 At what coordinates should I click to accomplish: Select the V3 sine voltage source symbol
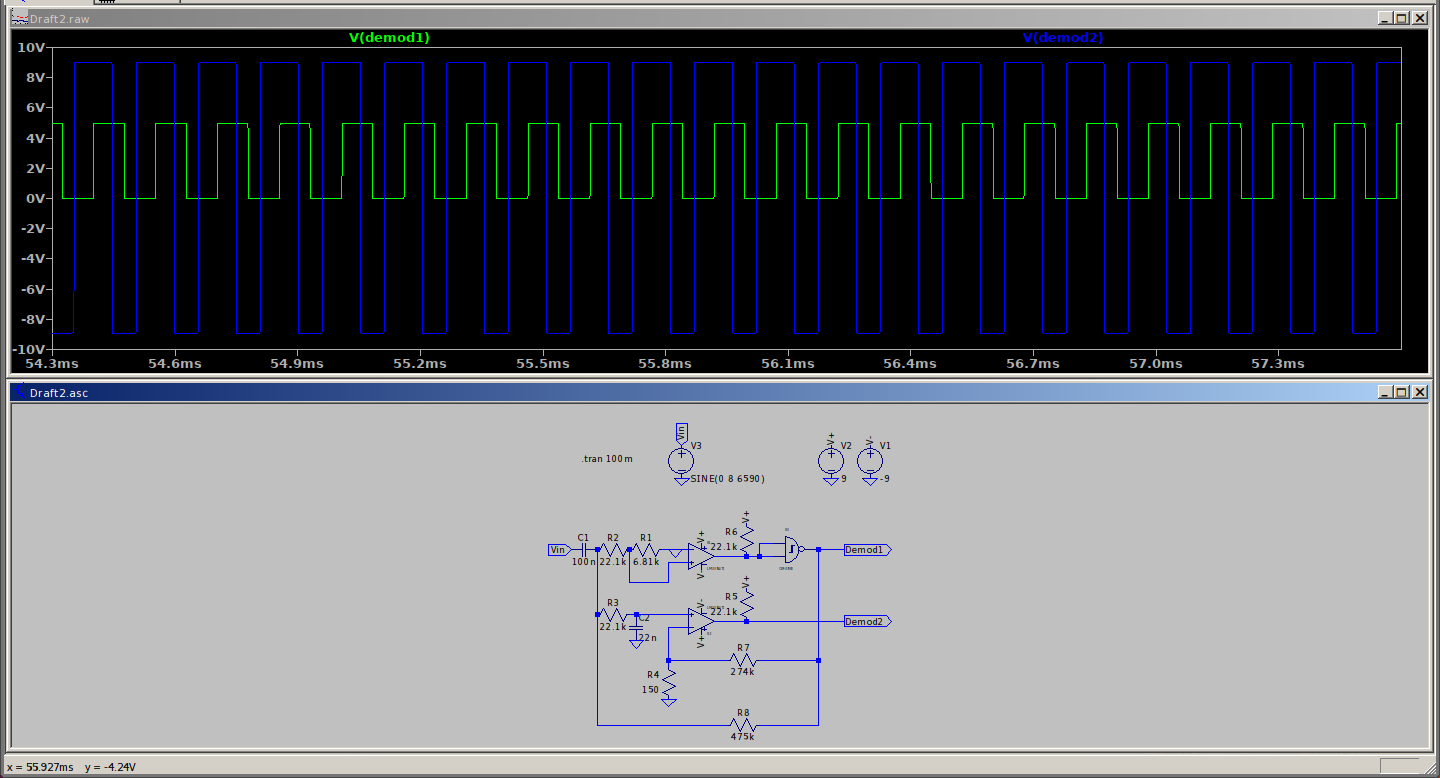(x=681, y=460)
